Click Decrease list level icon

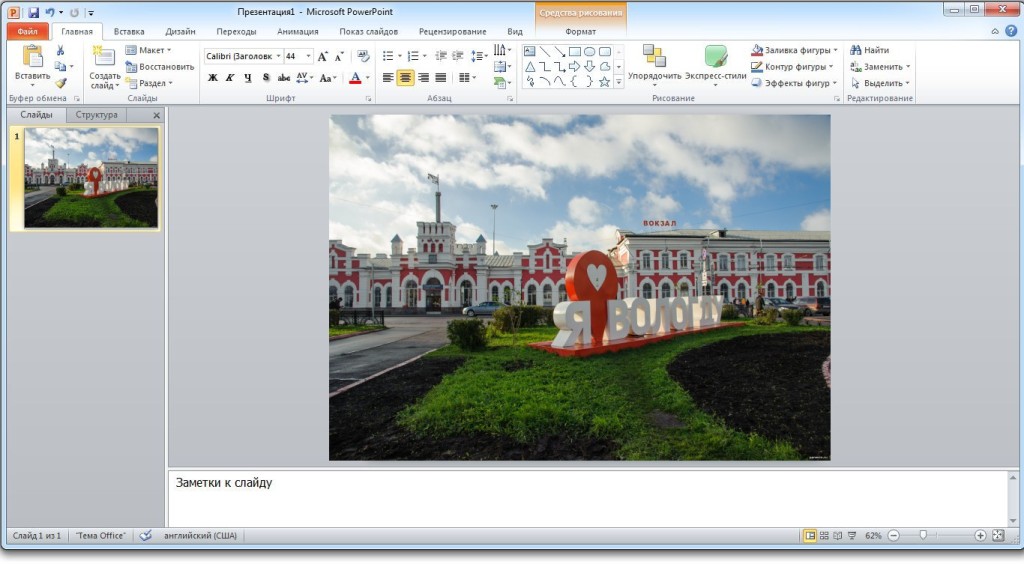(441, 56)
